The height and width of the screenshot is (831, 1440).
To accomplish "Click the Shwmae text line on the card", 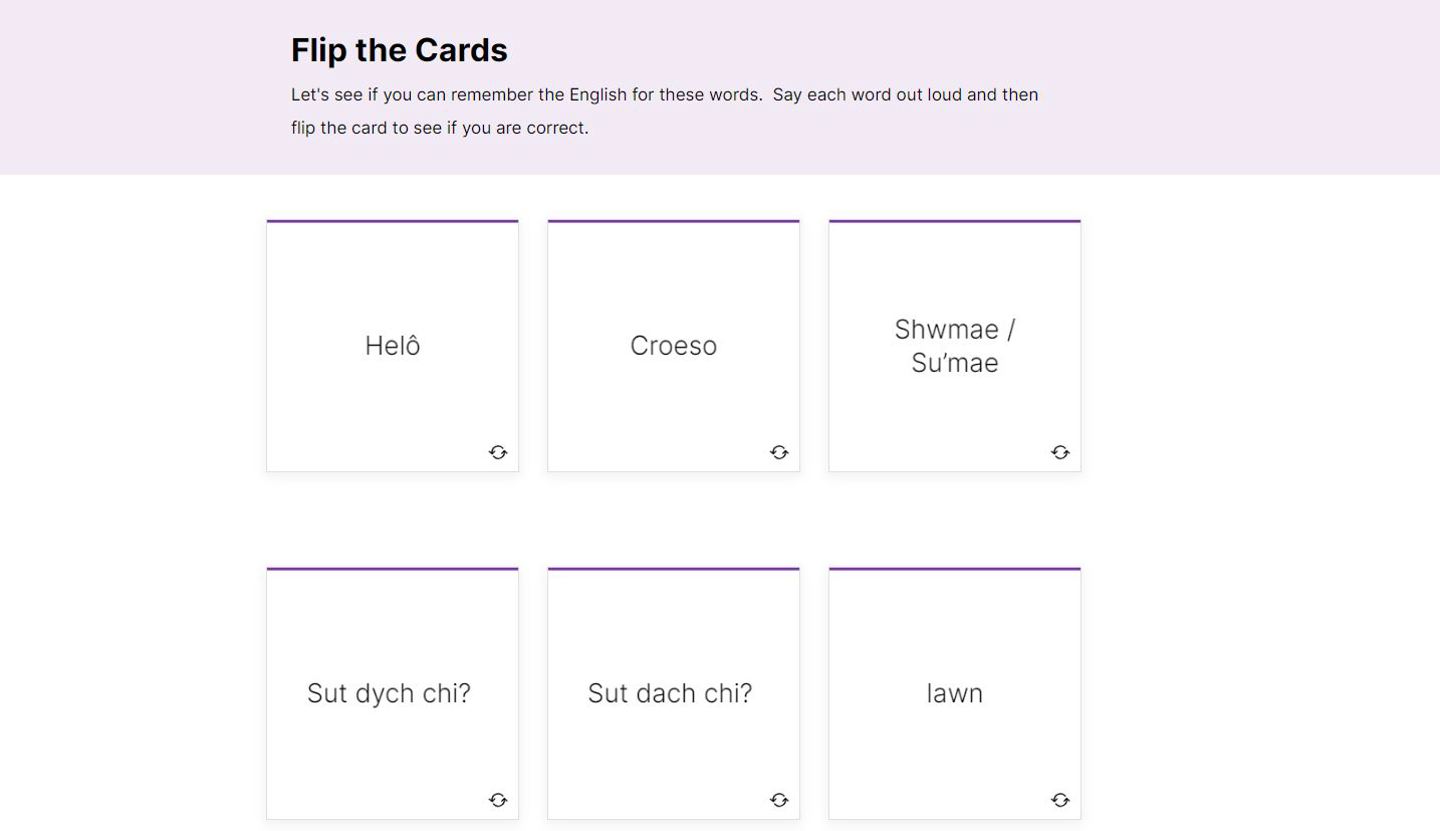I will coord(954,330).
